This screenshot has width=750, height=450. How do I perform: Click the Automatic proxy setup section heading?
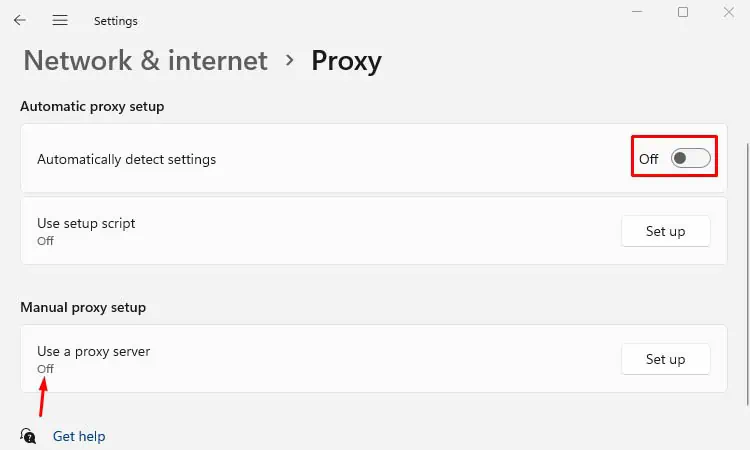92,106
